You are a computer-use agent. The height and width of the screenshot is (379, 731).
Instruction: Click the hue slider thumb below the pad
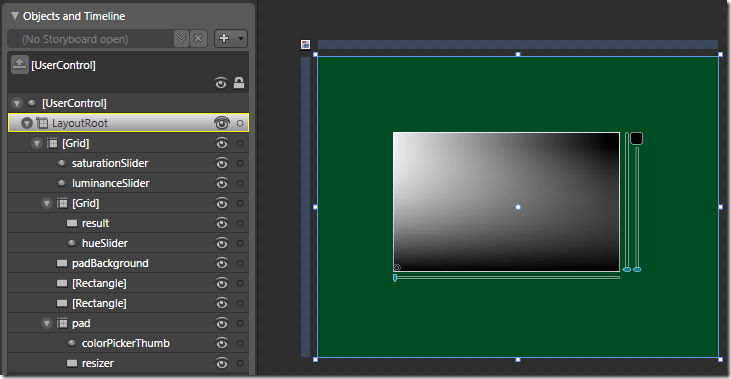(395, 278)
